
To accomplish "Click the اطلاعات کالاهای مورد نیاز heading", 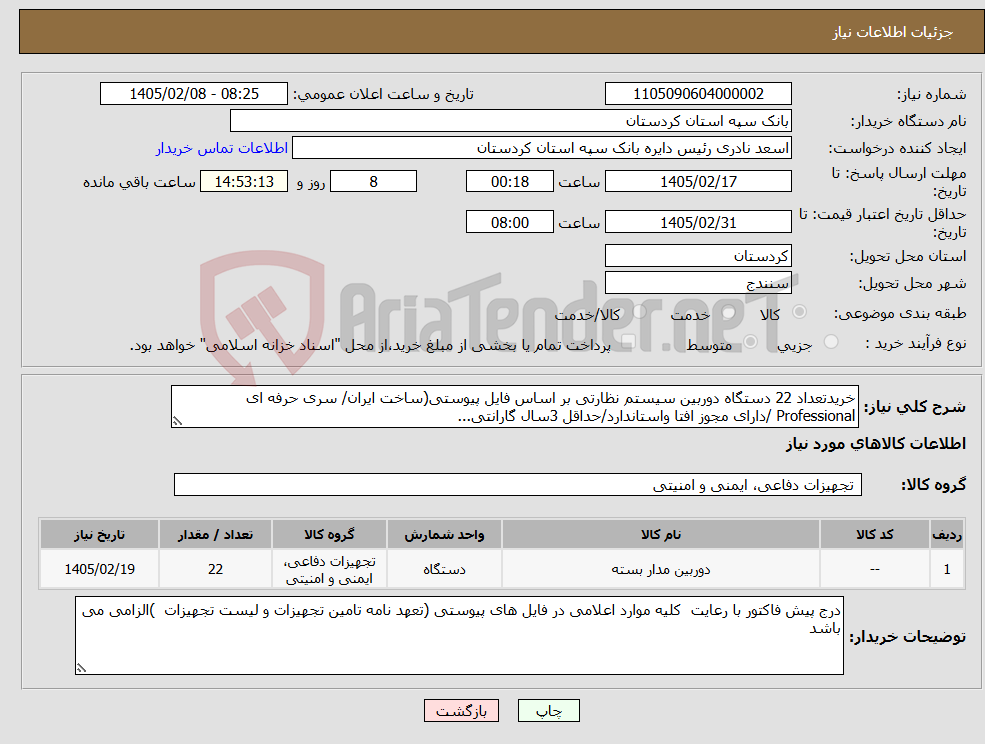I will [876, 444].
